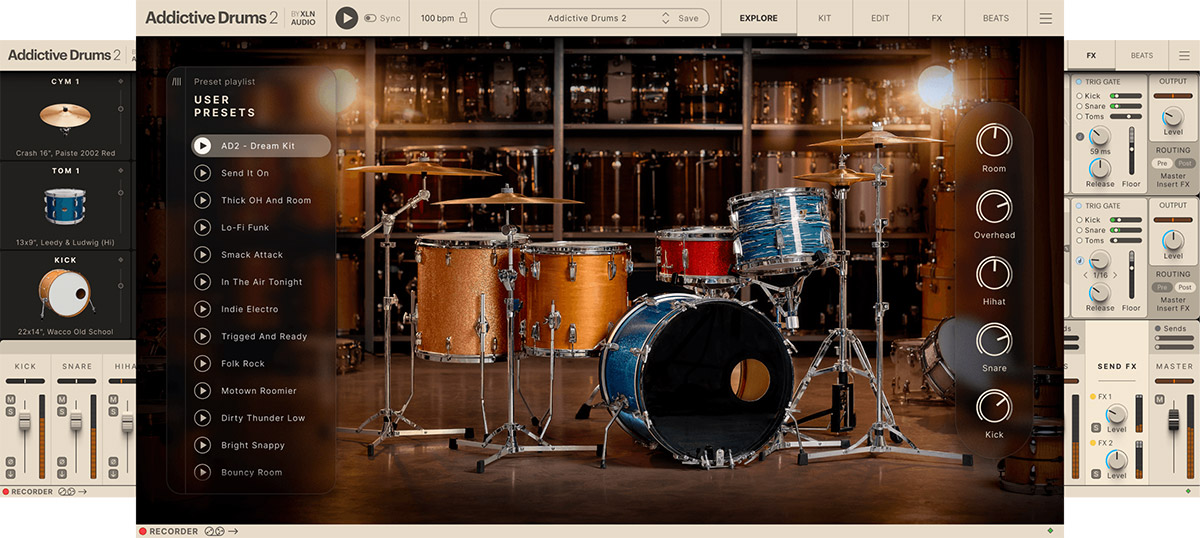
Task: Preview the Motown Roomier preset
Action: (x=203, y=391)
